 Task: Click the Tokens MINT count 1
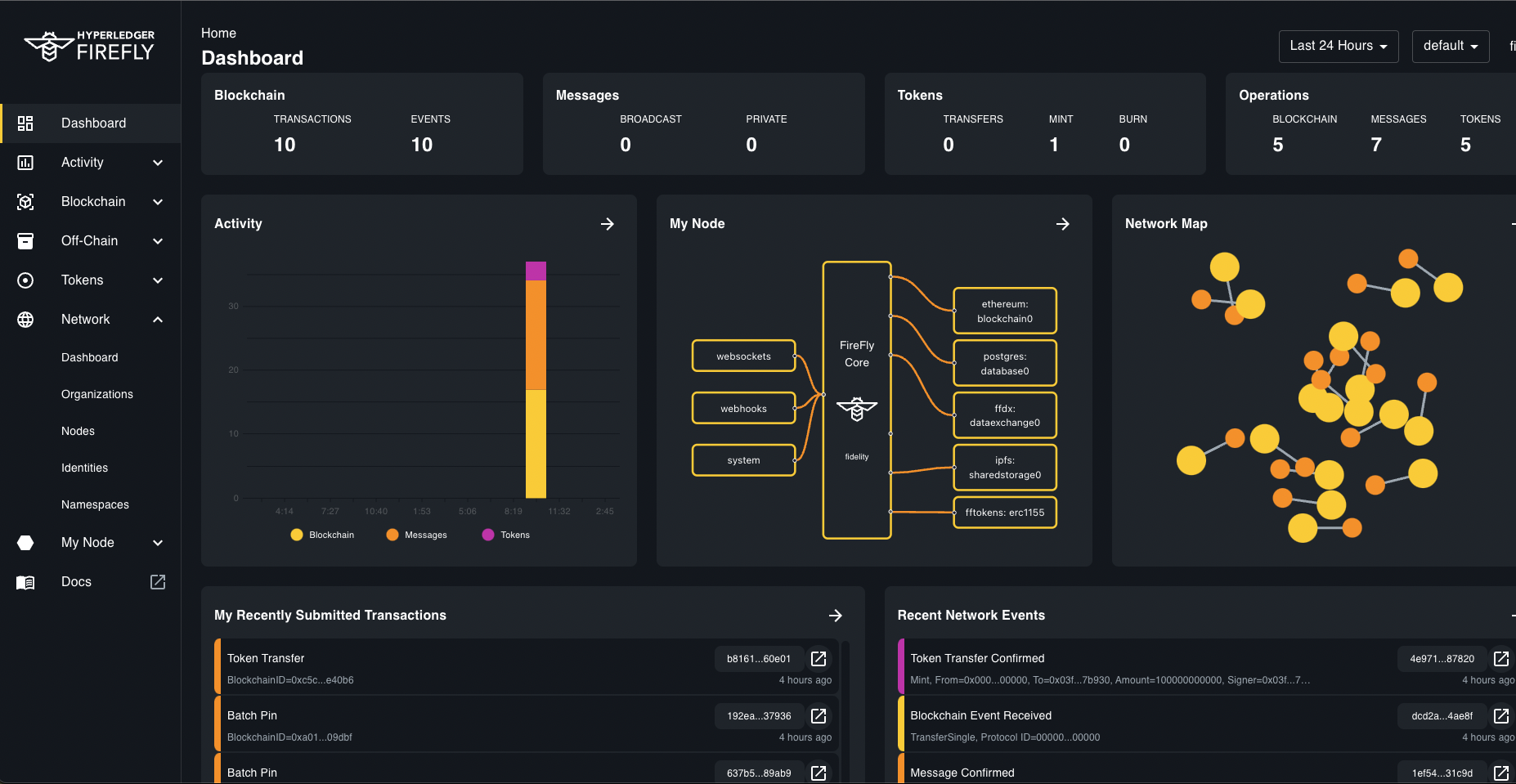pyautogui.click(x=1054, y=145)
